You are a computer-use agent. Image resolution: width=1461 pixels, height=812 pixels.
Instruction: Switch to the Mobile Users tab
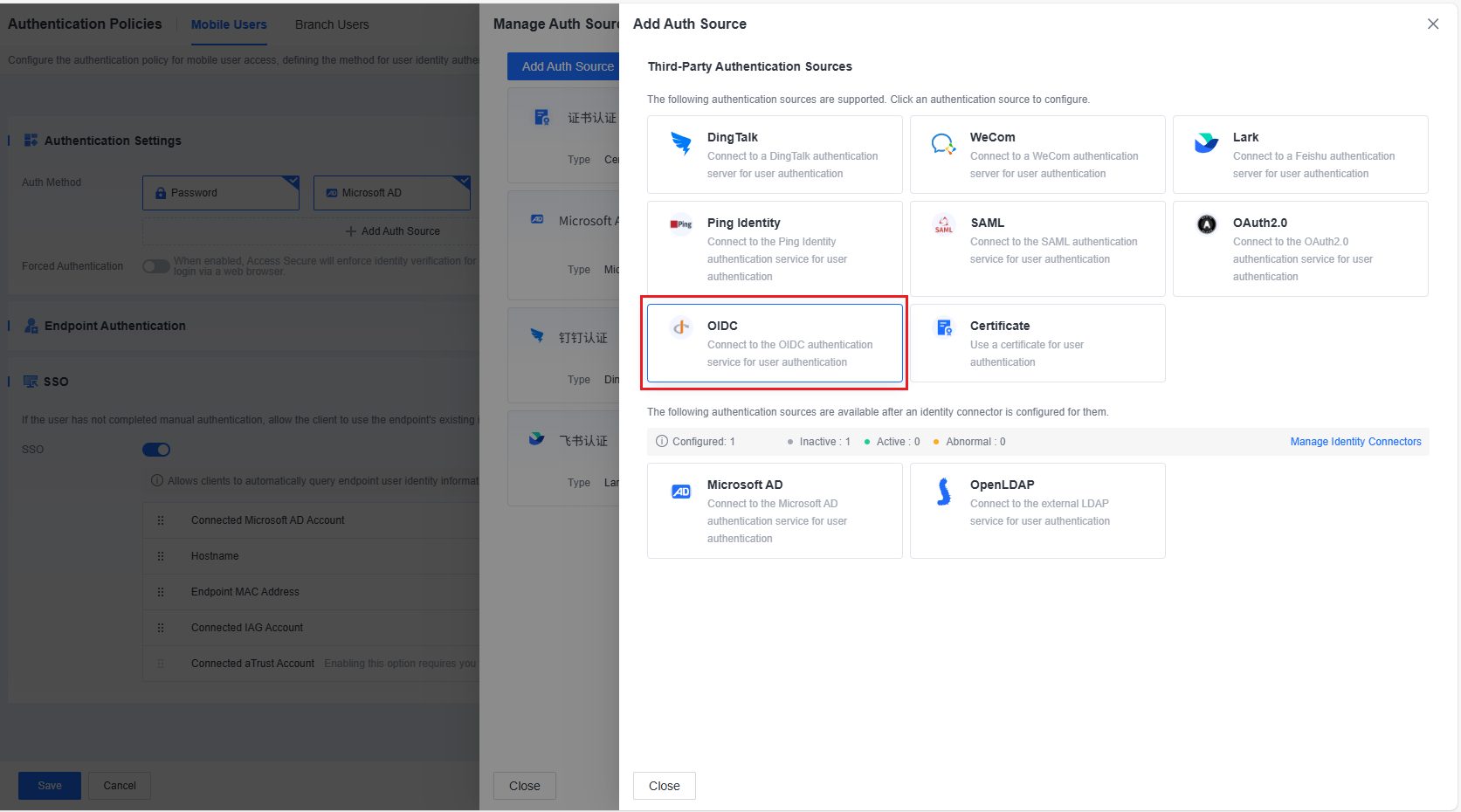229,24
